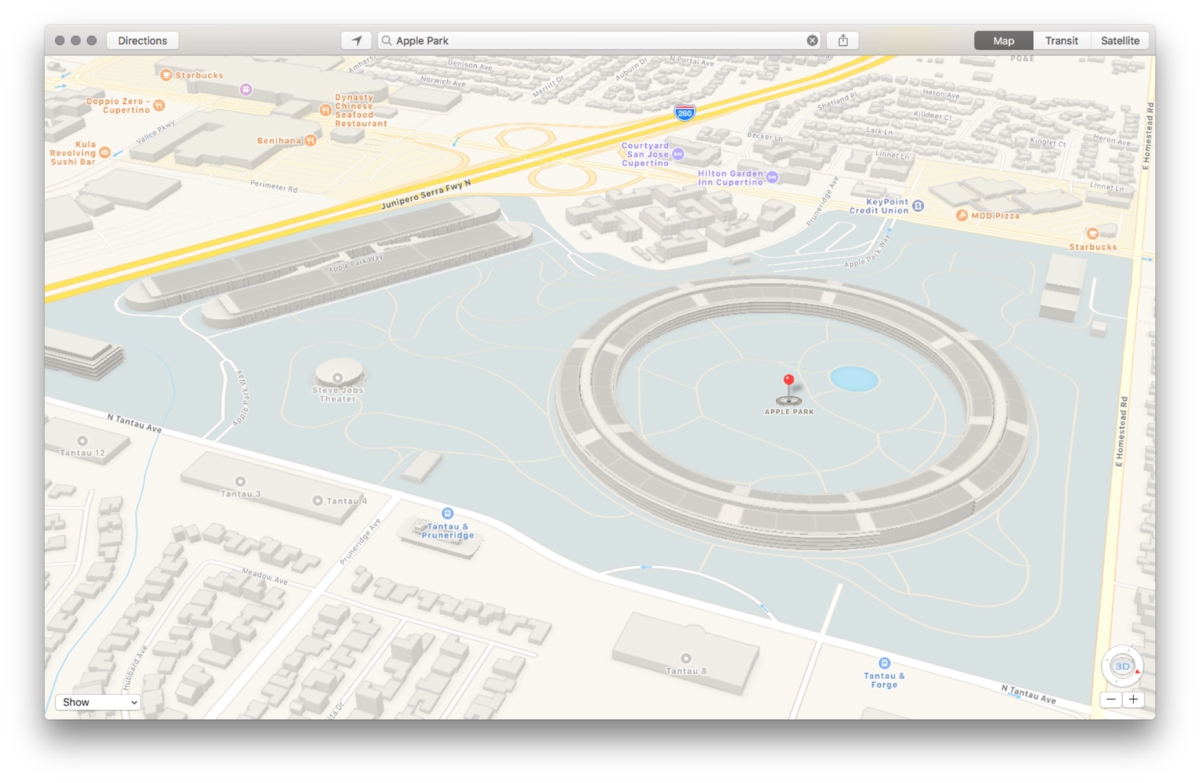This screenshot has width=1200, height=783.
Task: Select the Tantau 8 building marker
Action: (x=686, y=658)
